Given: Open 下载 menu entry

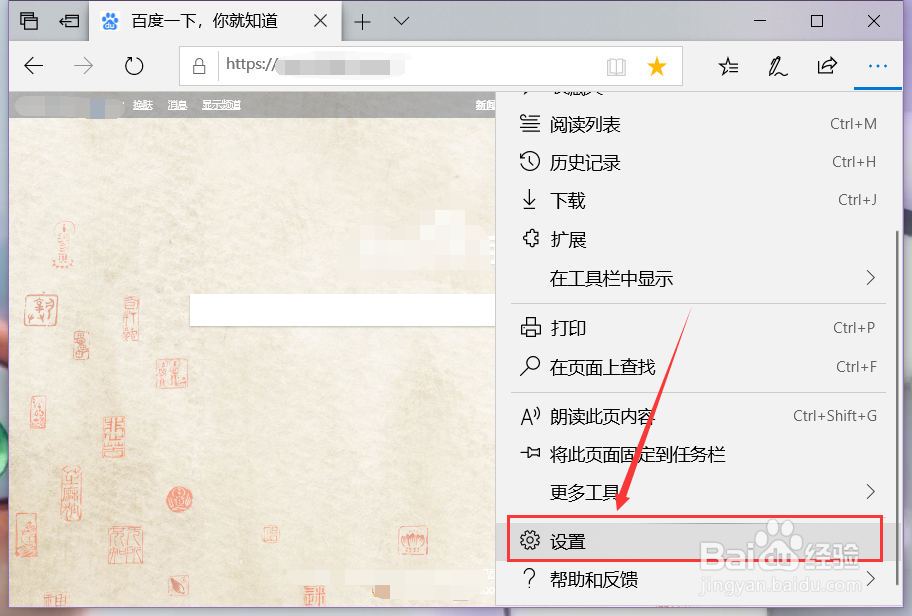Looking at the screenshot, I should 697,200.
